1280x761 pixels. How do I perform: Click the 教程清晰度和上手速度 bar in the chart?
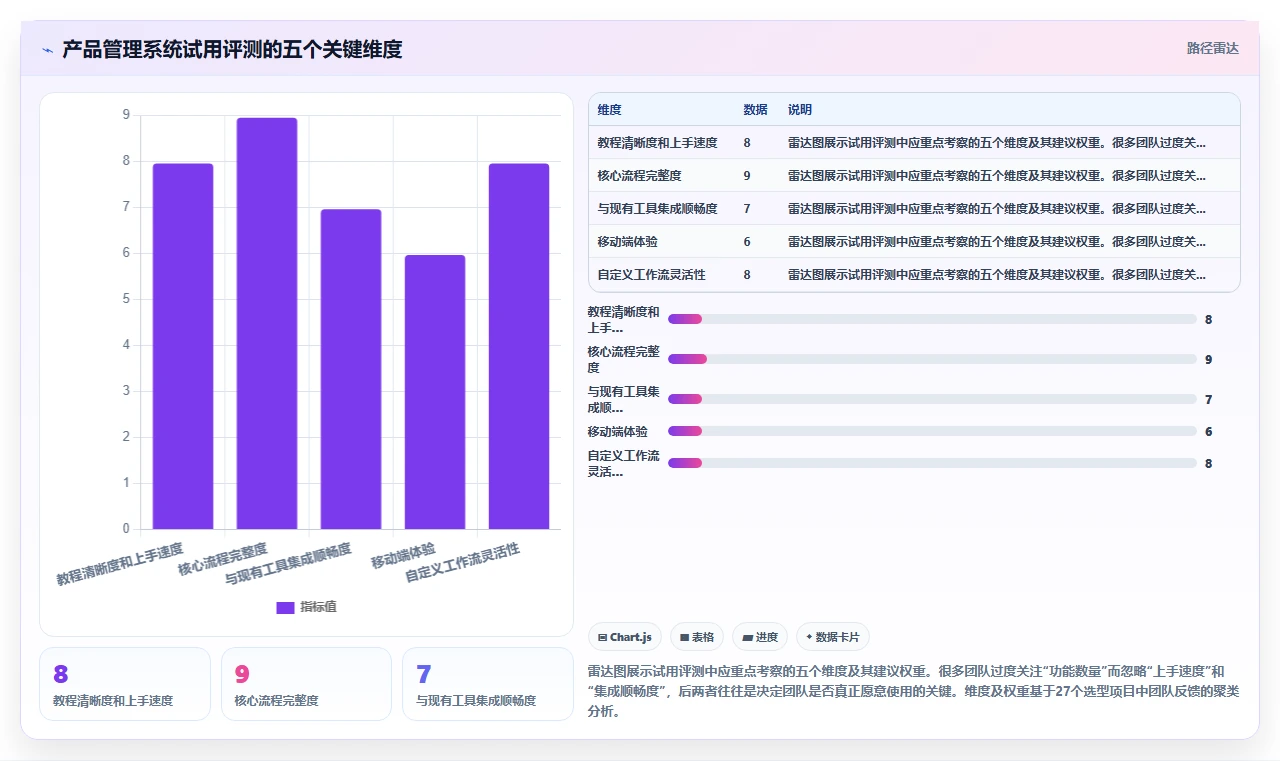(x=183, y=346)
